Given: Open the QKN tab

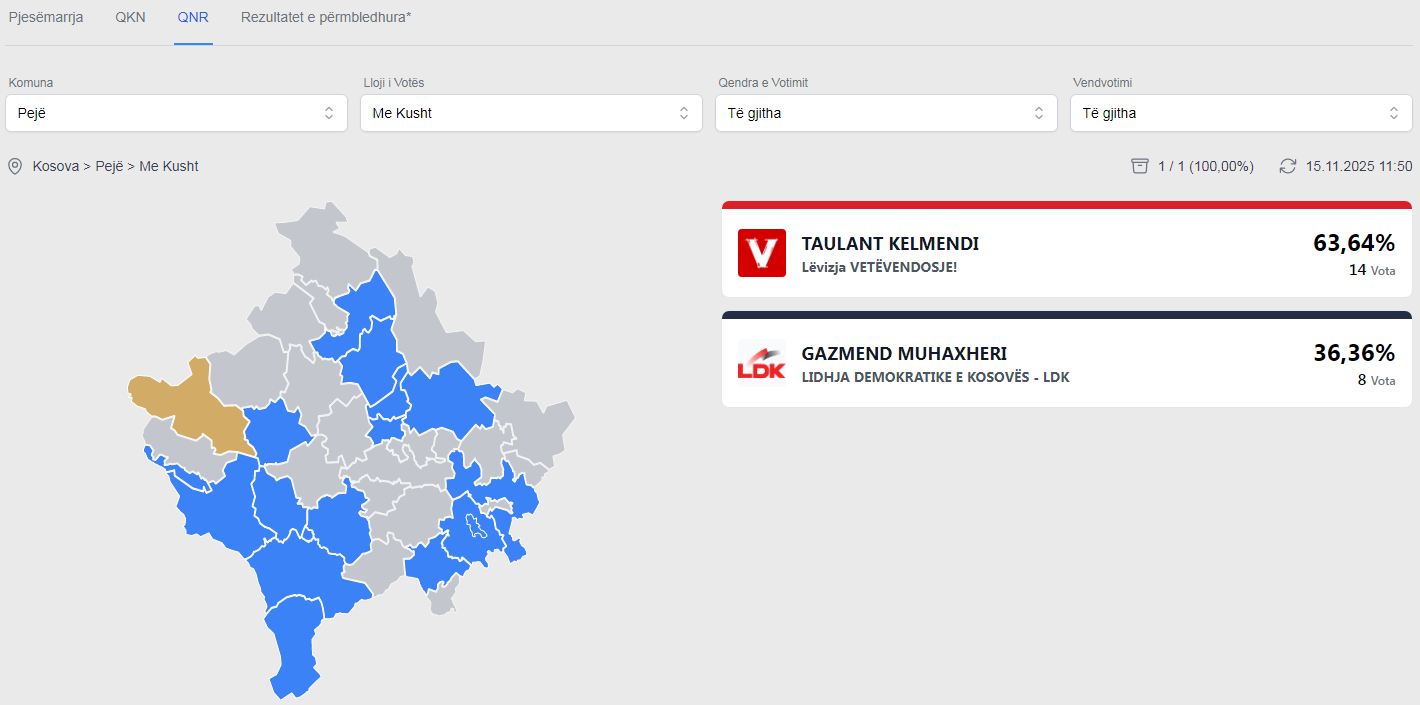Looking at the screenshot, I should pyautogui.click(x=130, y=18).
